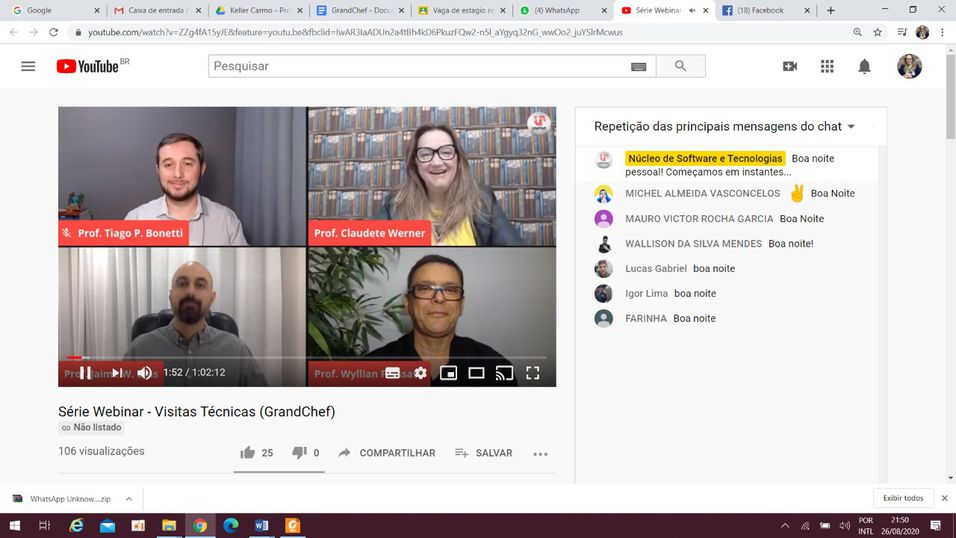Toggle subtitles on the video

point(393,373)
